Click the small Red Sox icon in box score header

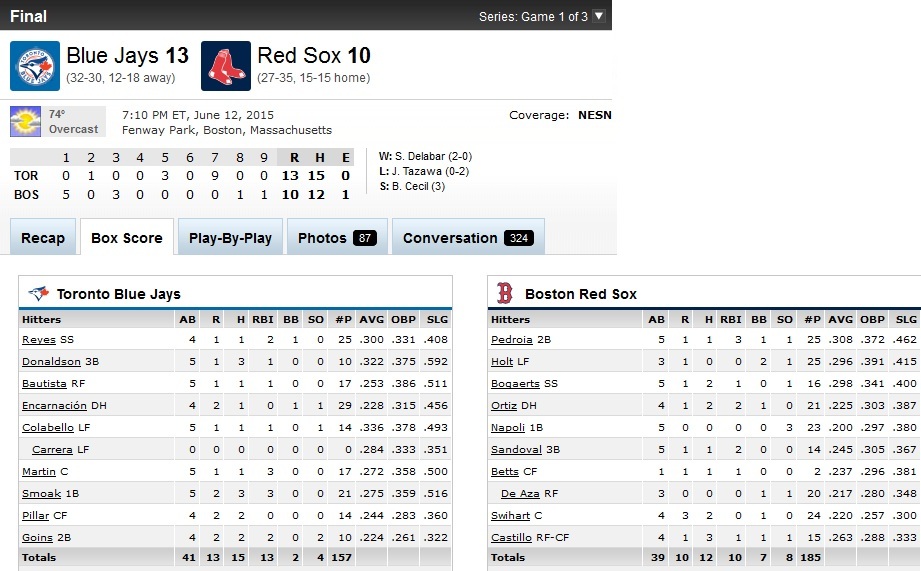pos(505,294)
